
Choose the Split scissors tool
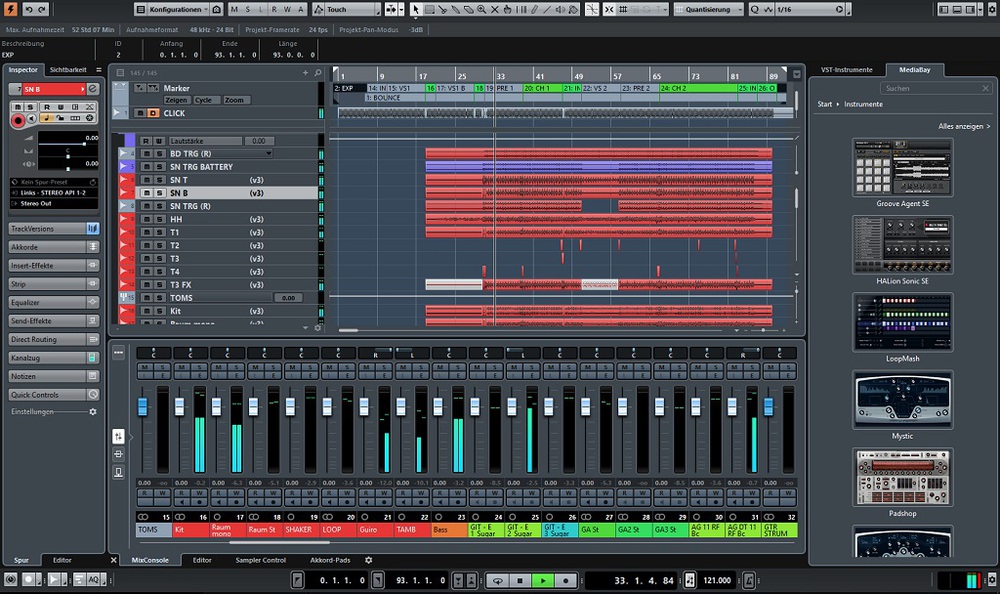tap(442, 9)
